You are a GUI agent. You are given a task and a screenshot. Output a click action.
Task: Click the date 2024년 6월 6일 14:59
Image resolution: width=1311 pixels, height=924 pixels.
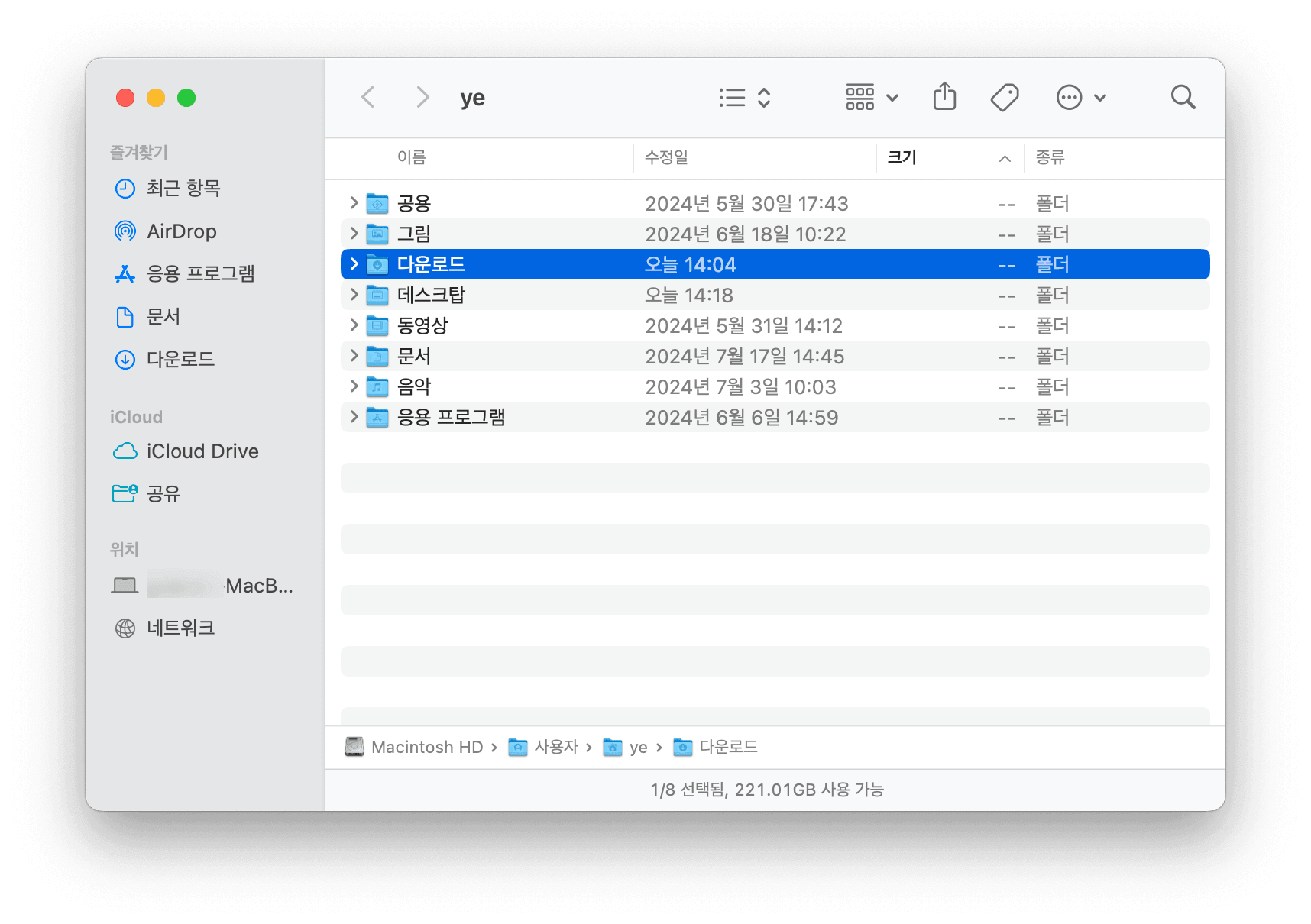click(x=742, y=417)
